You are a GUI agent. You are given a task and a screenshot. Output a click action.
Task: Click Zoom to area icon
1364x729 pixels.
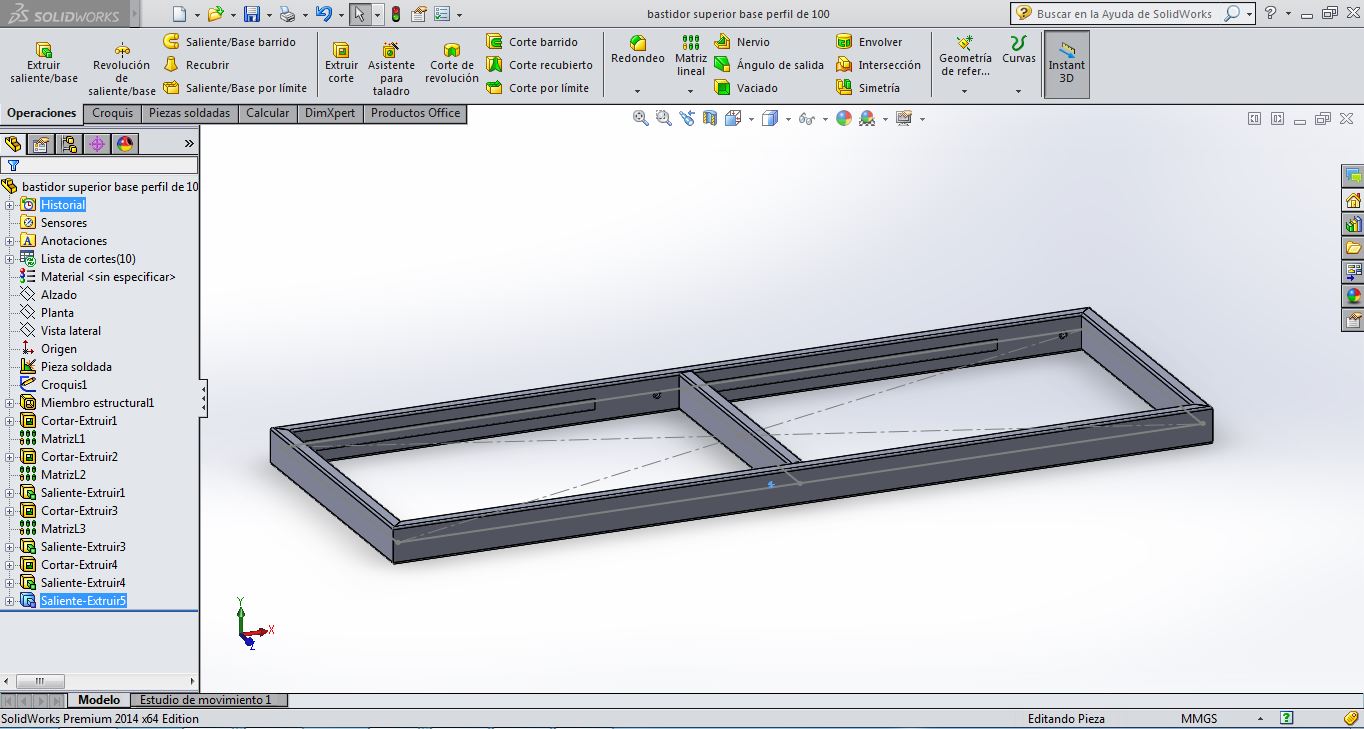click(664, 118)
